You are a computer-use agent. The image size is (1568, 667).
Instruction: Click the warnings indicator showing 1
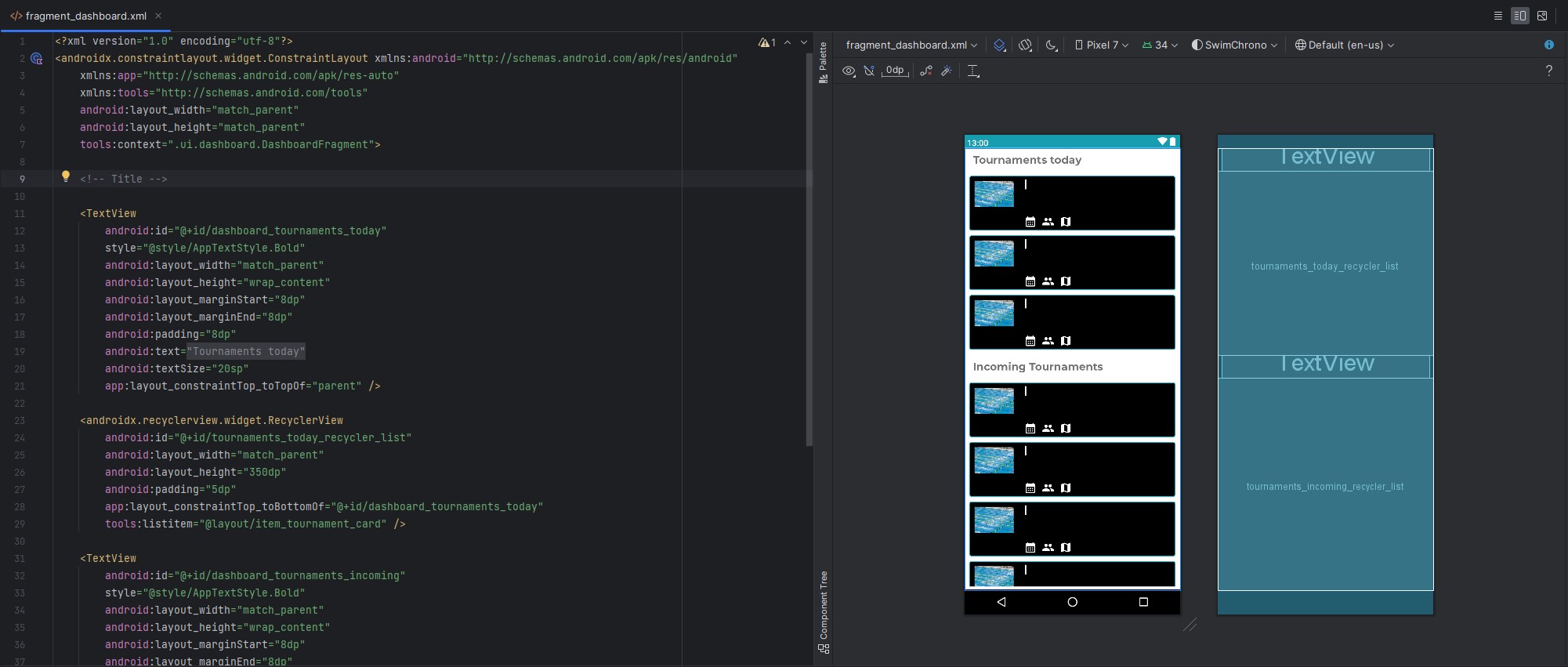coord(767,42)
